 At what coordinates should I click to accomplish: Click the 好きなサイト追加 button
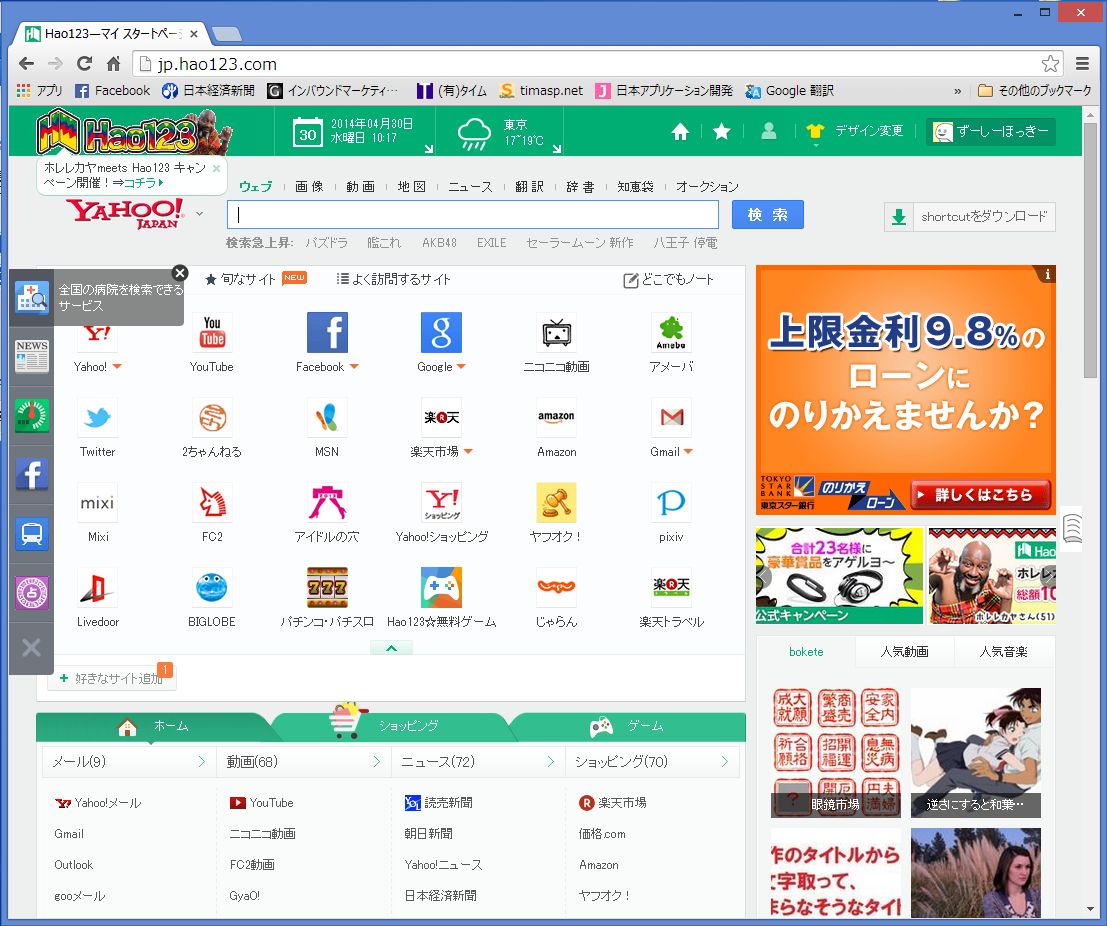[x=112, y=679]
